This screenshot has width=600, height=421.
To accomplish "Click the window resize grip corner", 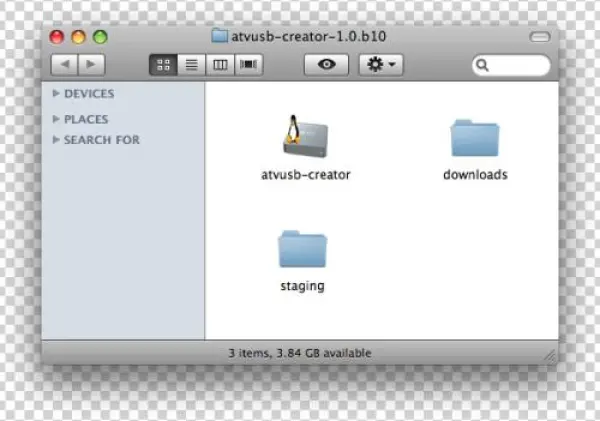I will 550,356.
